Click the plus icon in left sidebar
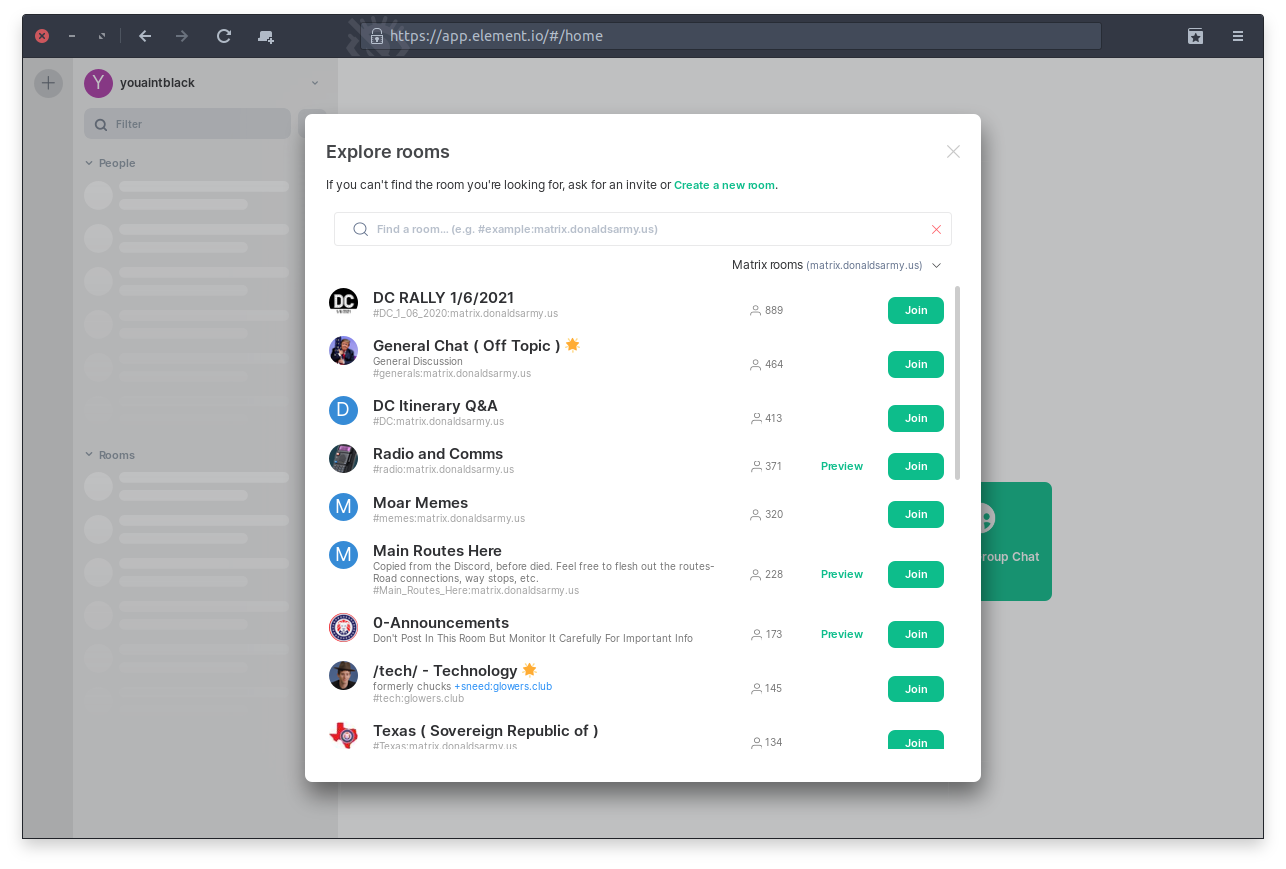The height and width of the screenshot is (869, 1286). click(x=48, y=83)
